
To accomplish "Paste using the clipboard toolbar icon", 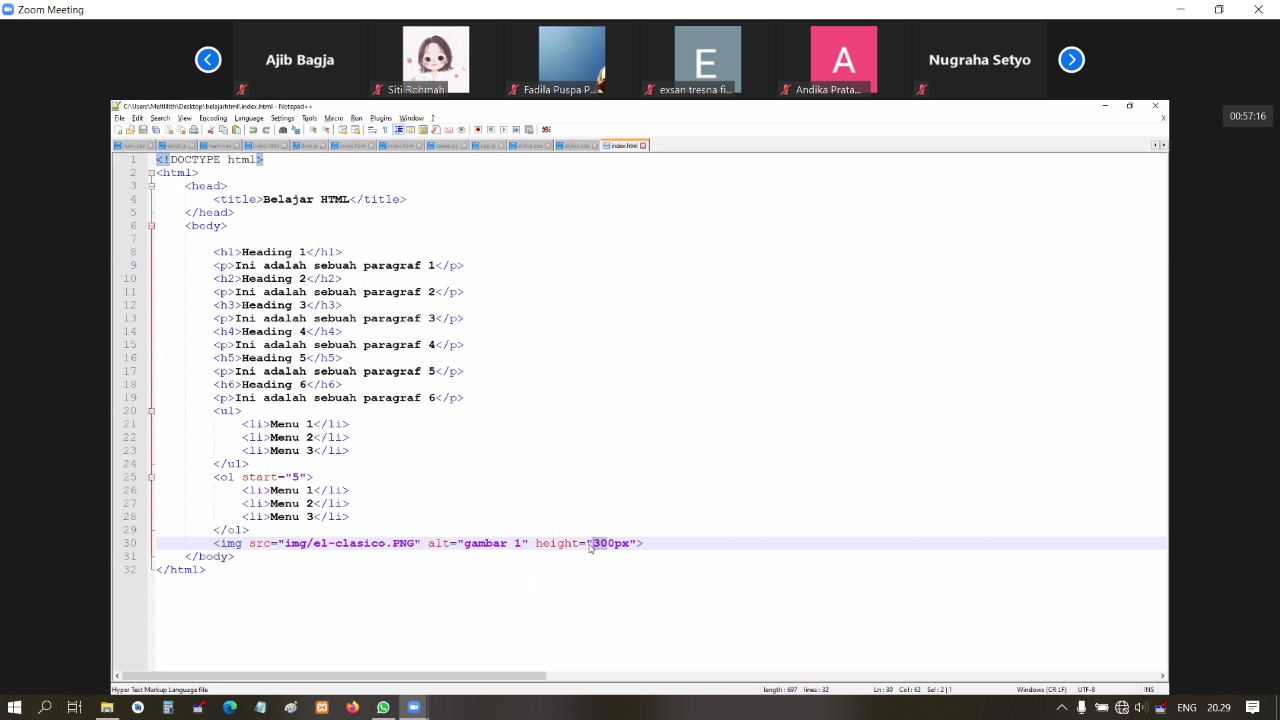I will coord(236,130).
